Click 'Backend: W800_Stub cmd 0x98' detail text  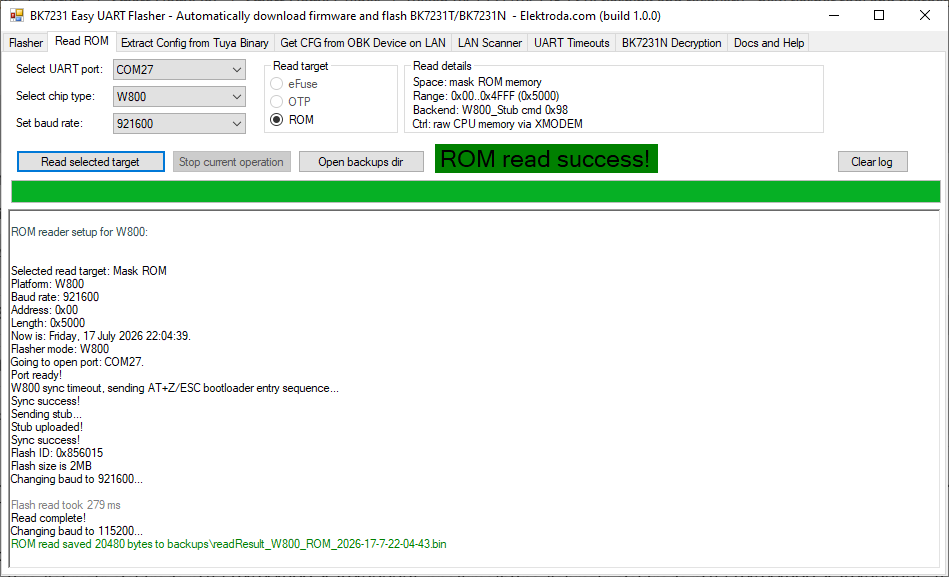(x=490, y=110)
